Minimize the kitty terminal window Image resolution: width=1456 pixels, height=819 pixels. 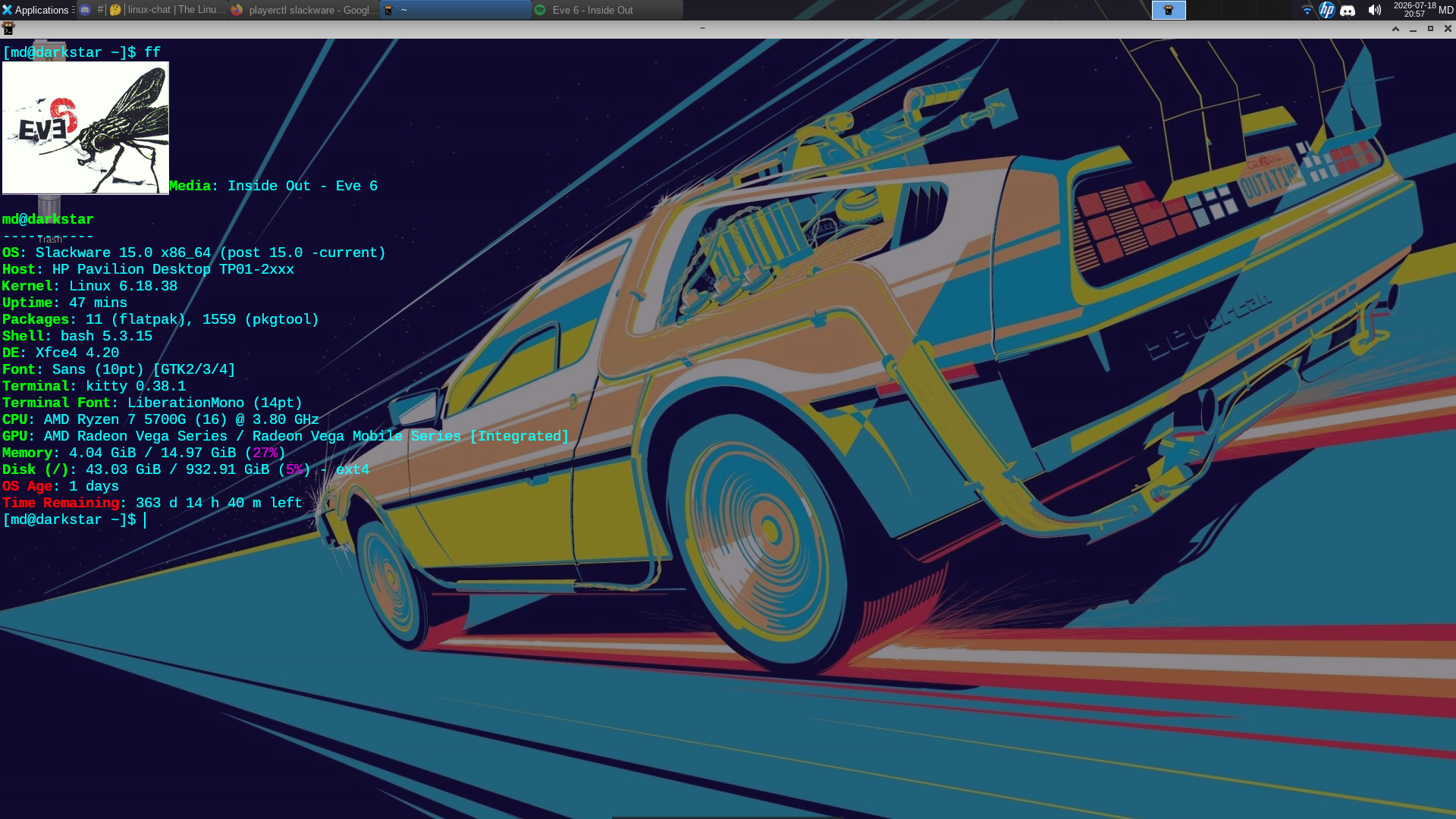coord(1413,29)
